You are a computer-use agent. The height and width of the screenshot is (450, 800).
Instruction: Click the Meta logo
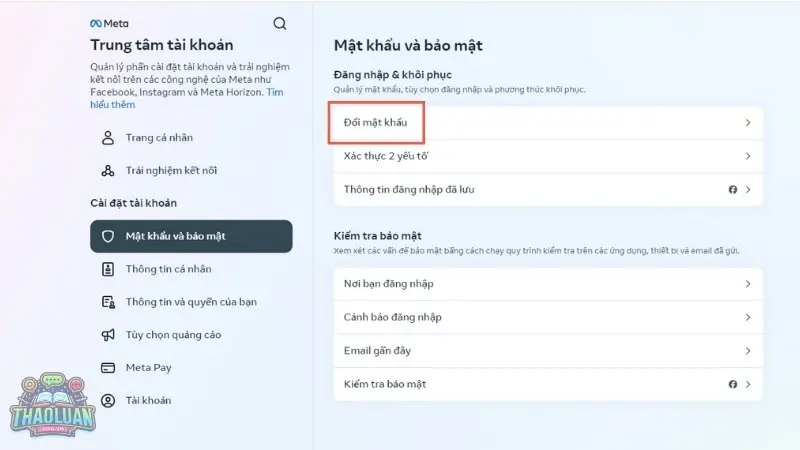tap(109, 23)
